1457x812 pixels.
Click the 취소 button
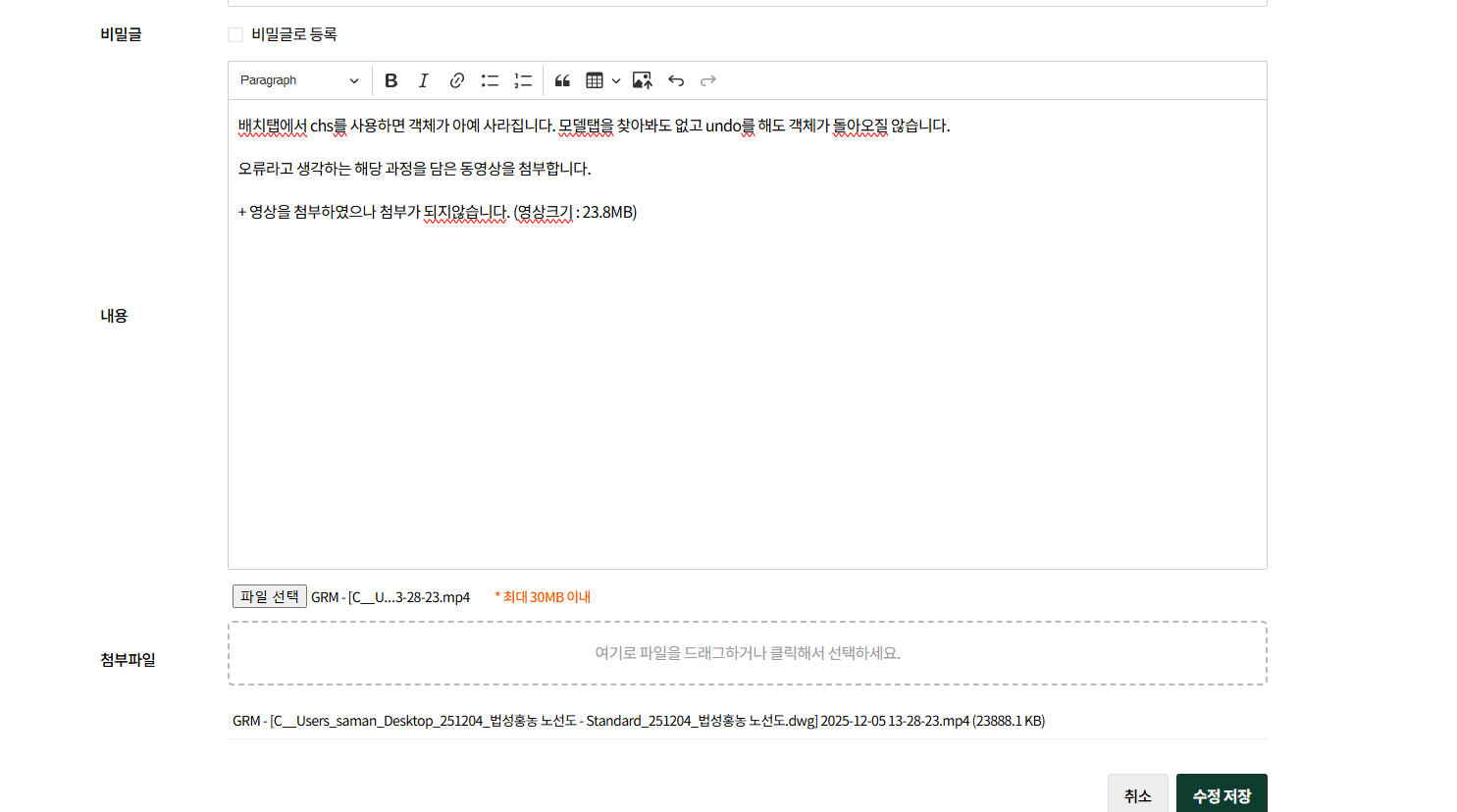(x=1138, y=793)
